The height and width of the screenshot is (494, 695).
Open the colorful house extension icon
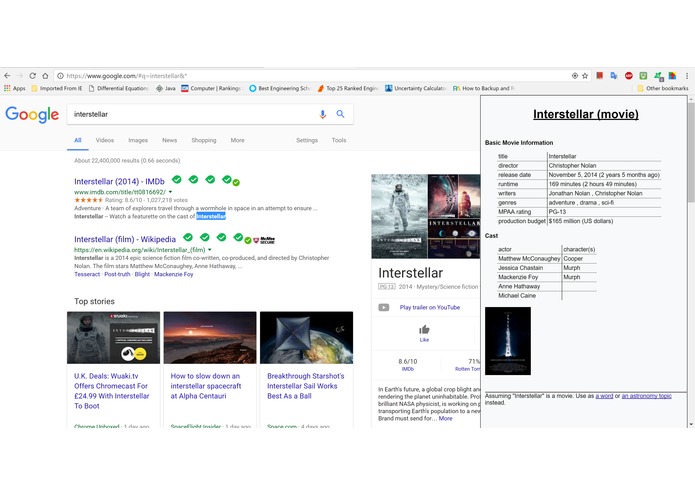click(x=672, y=76)
